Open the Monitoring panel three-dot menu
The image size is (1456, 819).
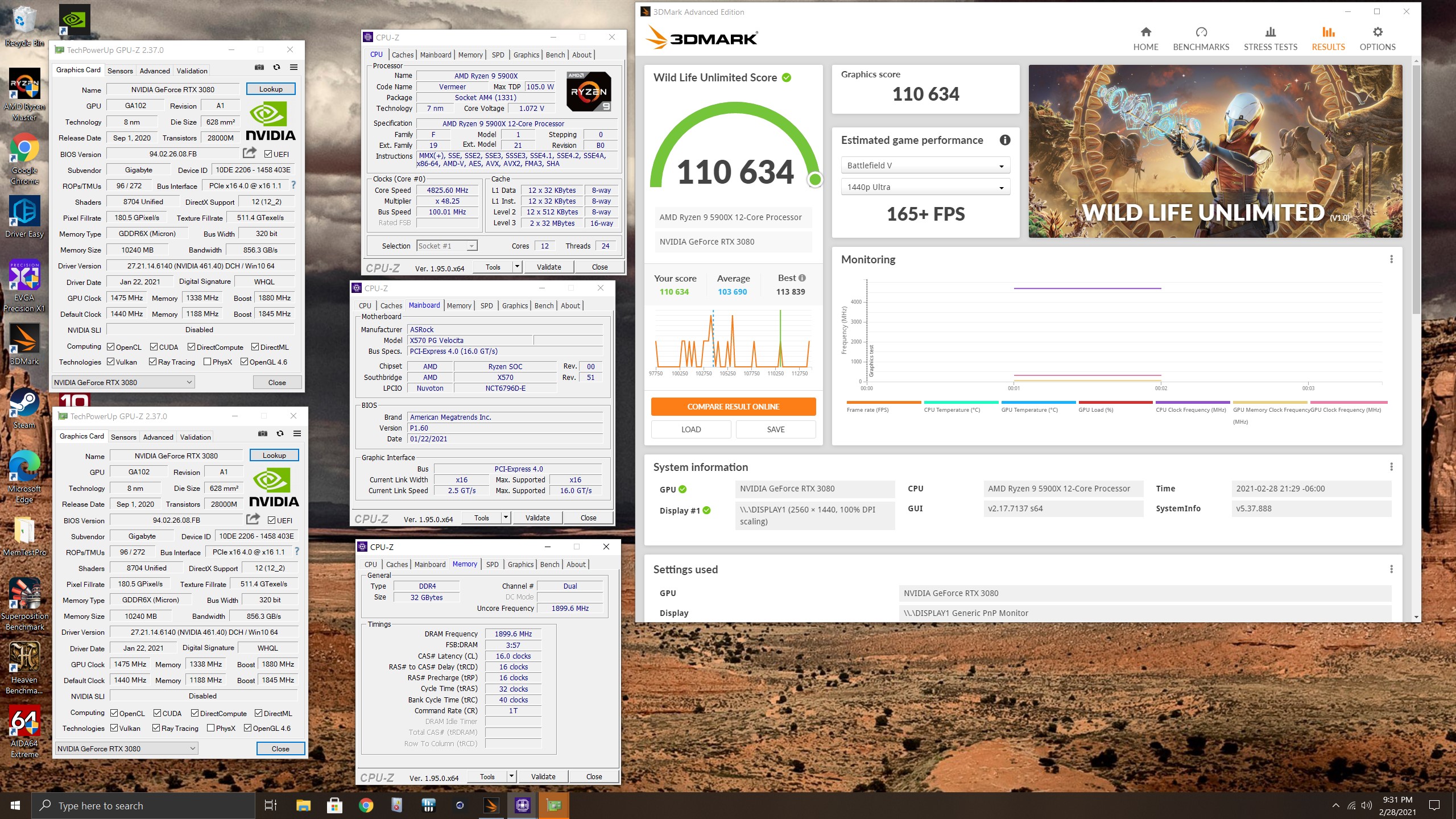click(x=1392, y=259)
